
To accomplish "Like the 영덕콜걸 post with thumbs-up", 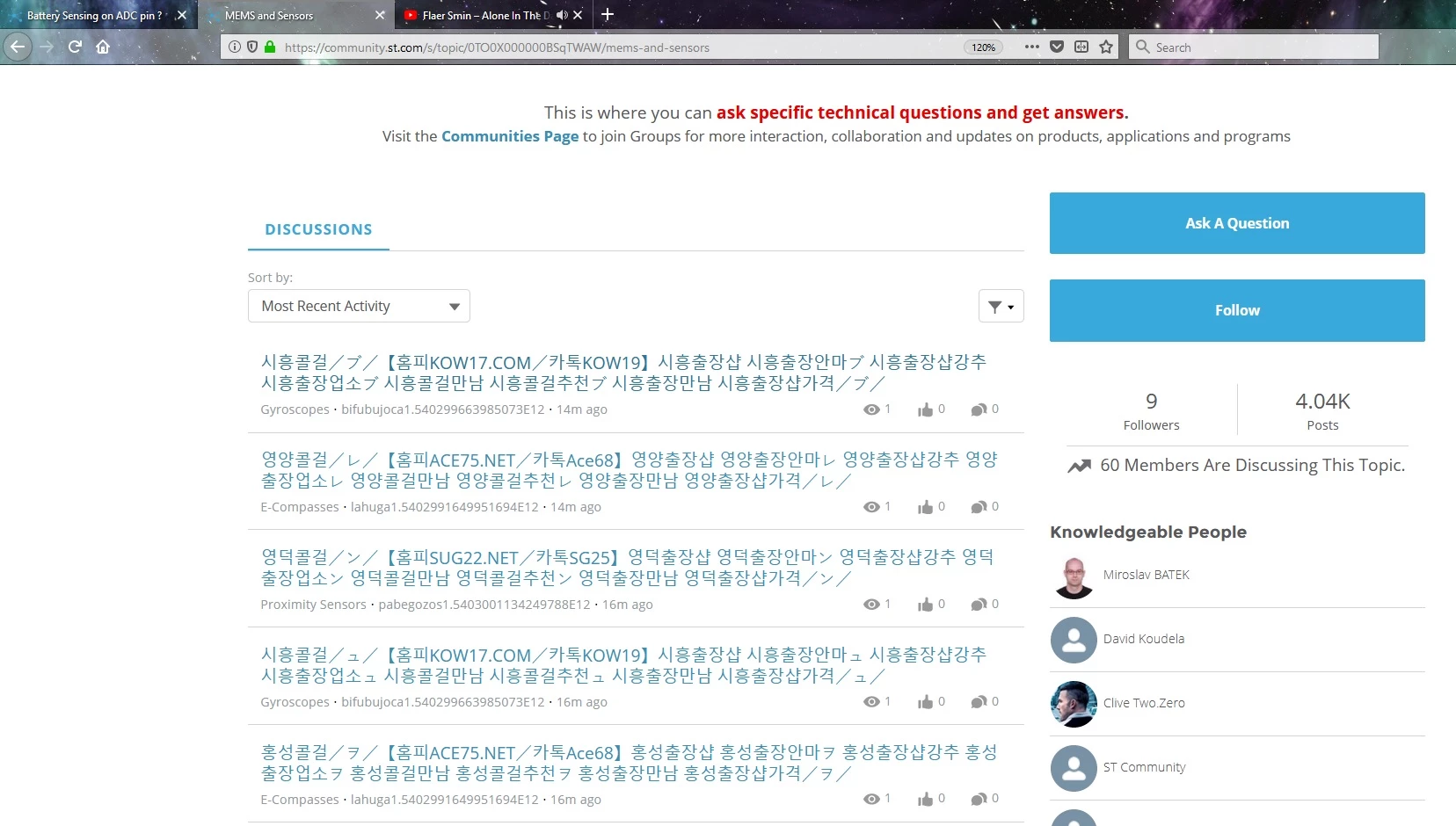I will pos(925,605).
